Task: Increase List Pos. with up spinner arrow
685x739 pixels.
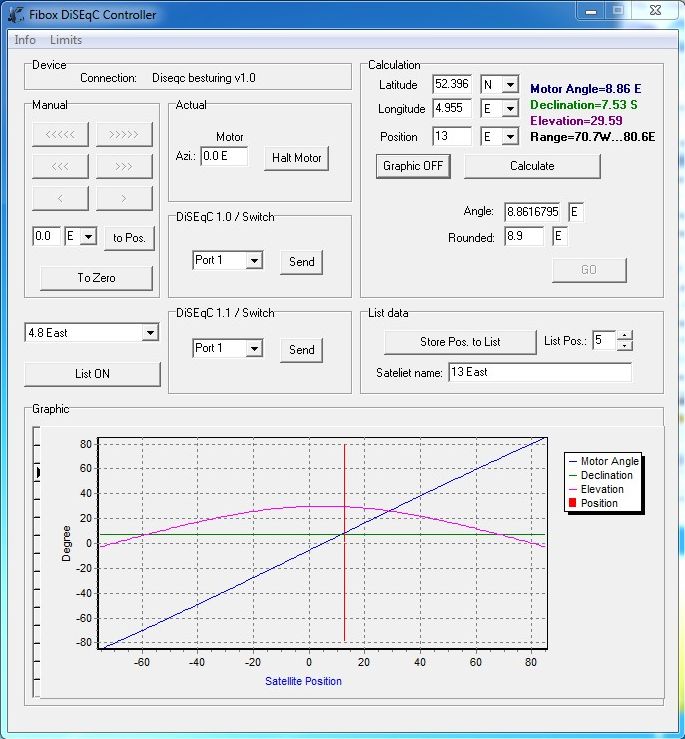Action: (x=625, y=336)
